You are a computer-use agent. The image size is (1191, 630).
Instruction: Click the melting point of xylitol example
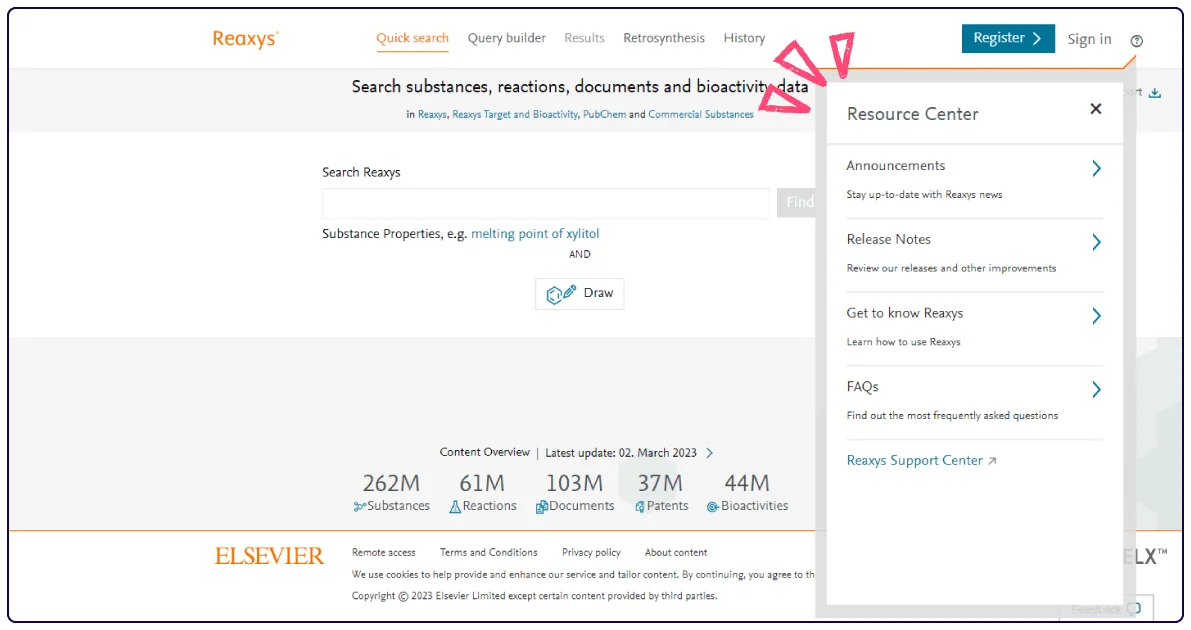pos(535,234)
